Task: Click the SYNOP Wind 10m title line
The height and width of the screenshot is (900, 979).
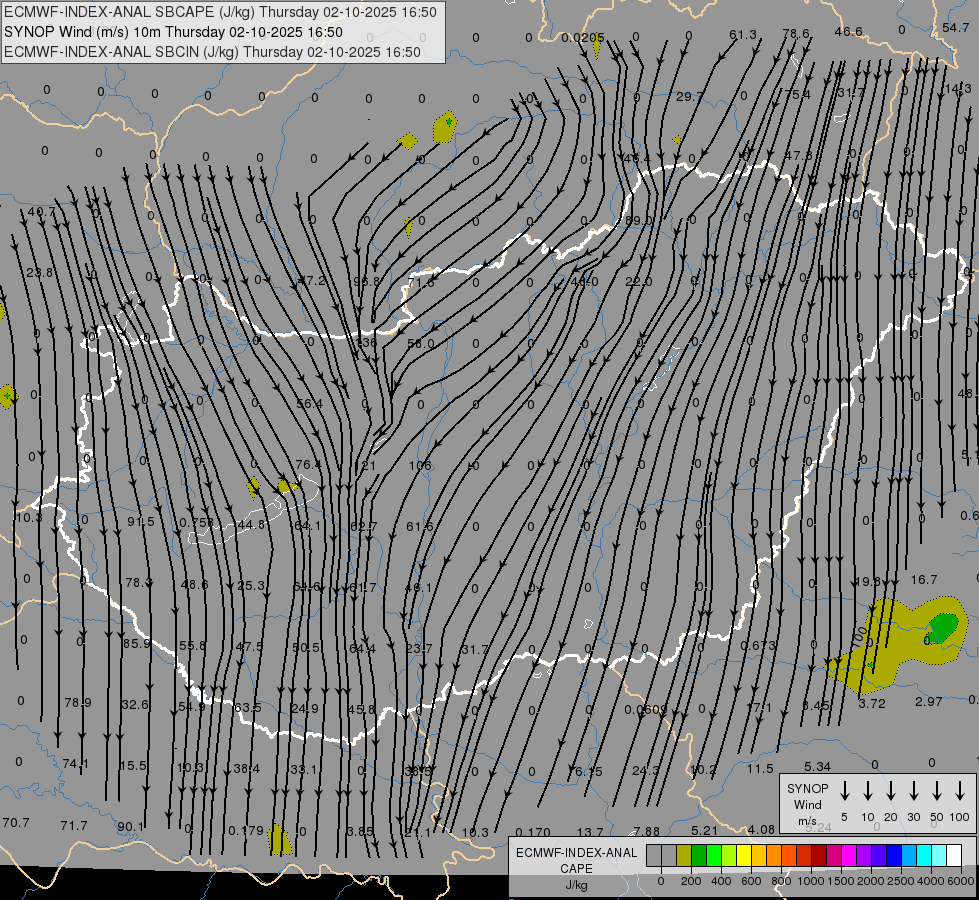Action: [173, 32]
